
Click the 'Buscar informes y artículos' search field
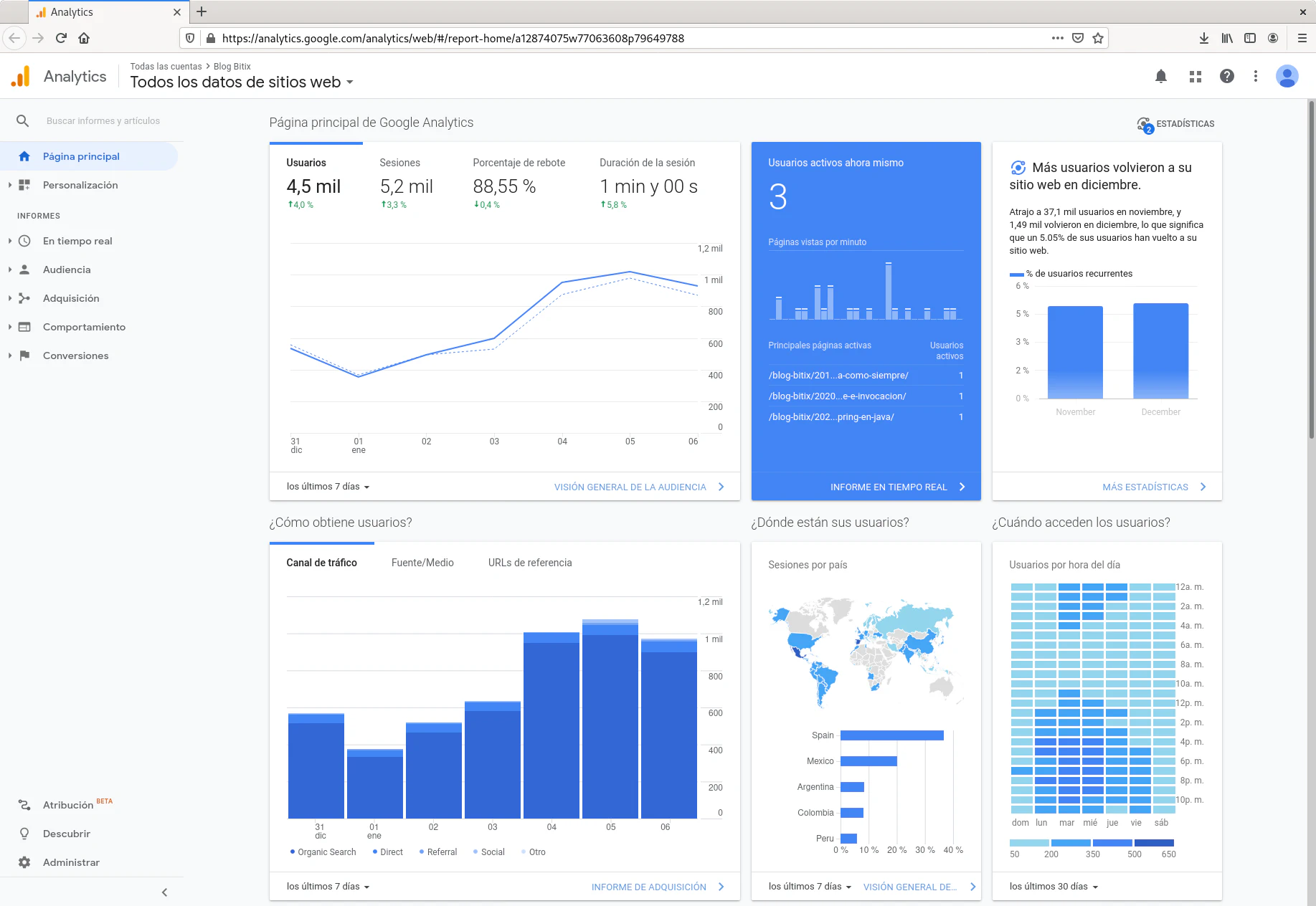coord(103,121)
